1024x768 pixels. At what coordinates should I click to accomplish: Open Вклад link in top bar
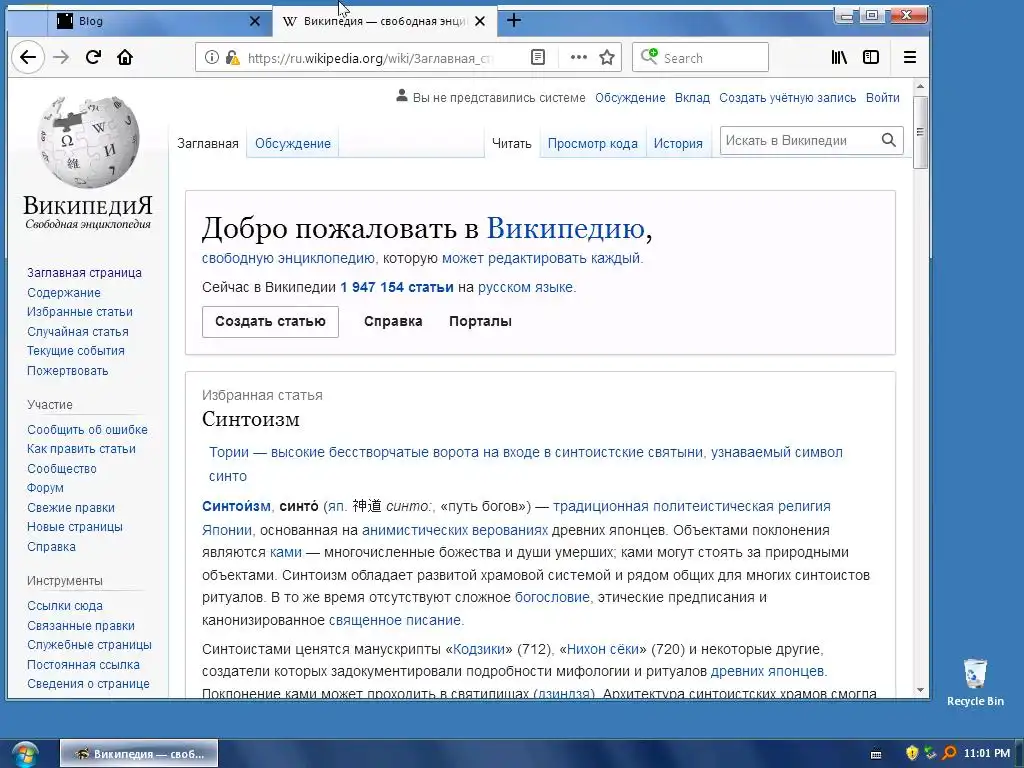[692, 98]
